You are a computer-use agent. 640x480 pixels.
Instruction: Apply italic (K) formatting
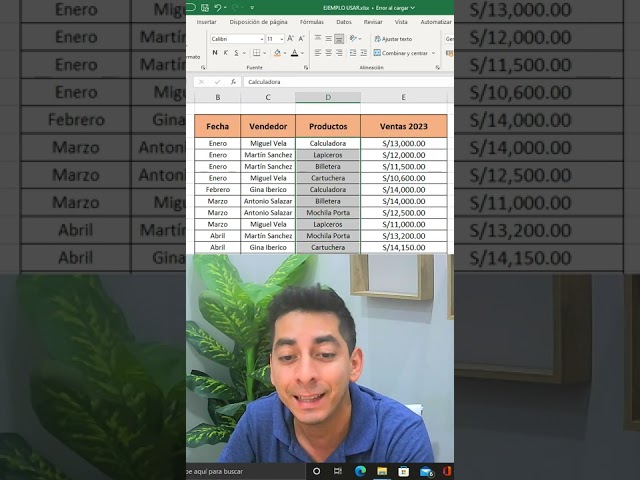(x=226, y=53)
